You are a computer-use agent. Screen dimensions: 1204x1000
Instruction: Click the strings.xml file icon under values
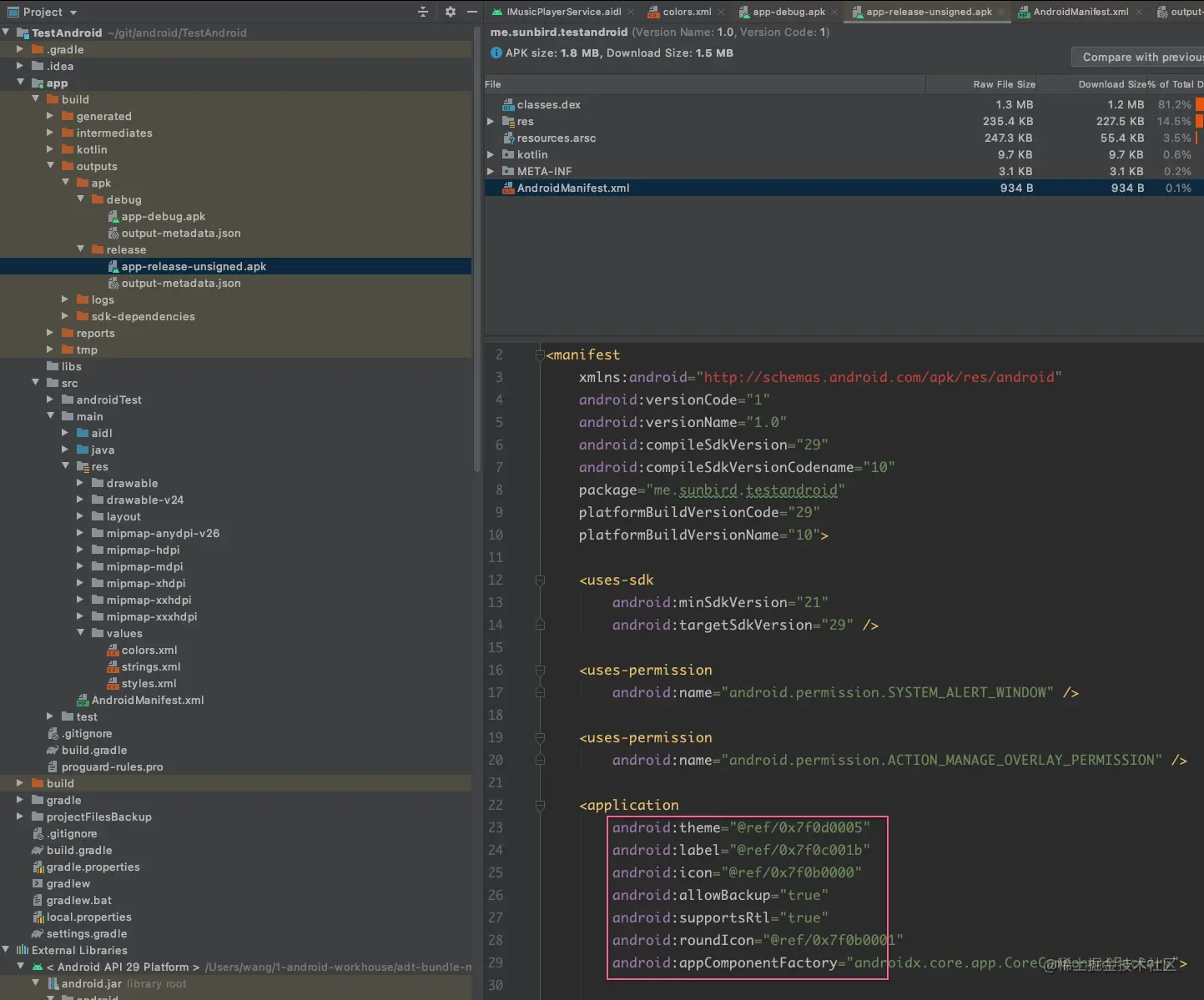click(x=113, y=666)
